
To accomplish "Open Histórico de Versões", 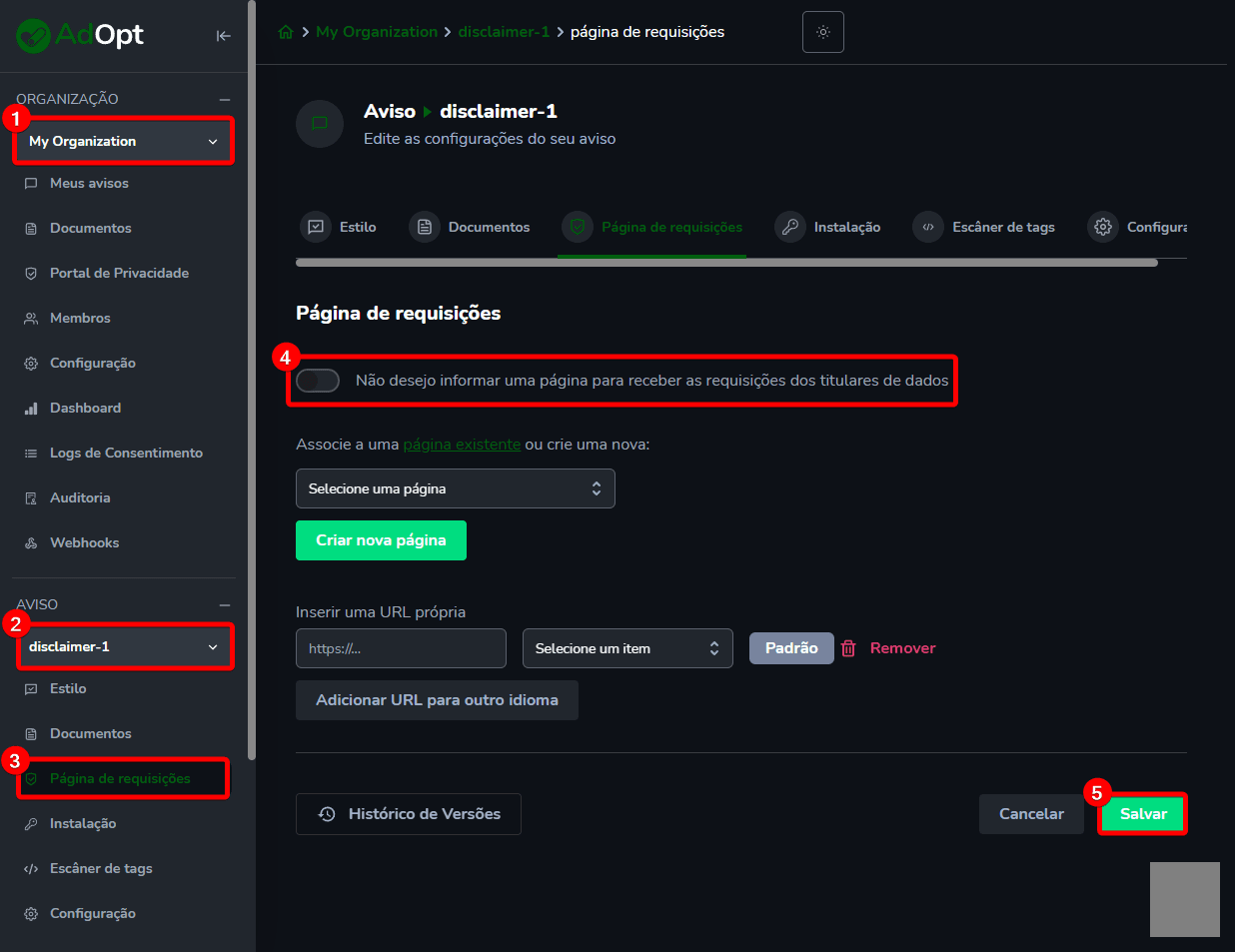I will point(409,814).
